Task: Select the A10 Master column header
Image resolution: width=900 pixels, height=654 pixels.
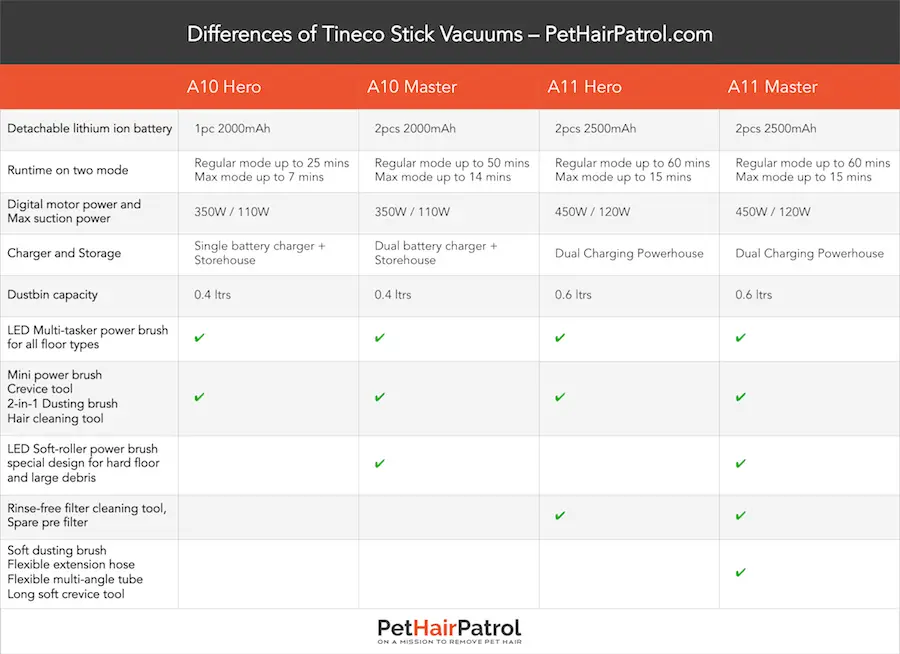Action: [x=412, y=87]
